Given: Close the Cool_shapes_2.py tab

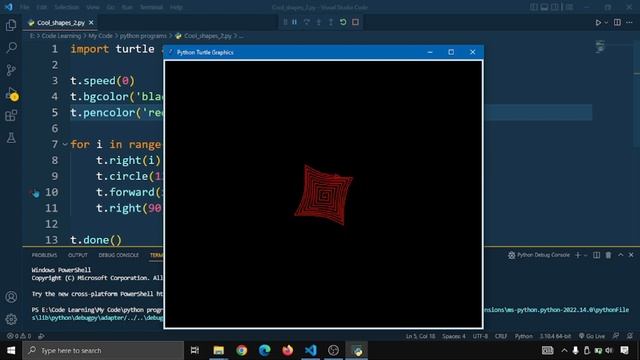Looking at the screenshot, I should point(91,22).
